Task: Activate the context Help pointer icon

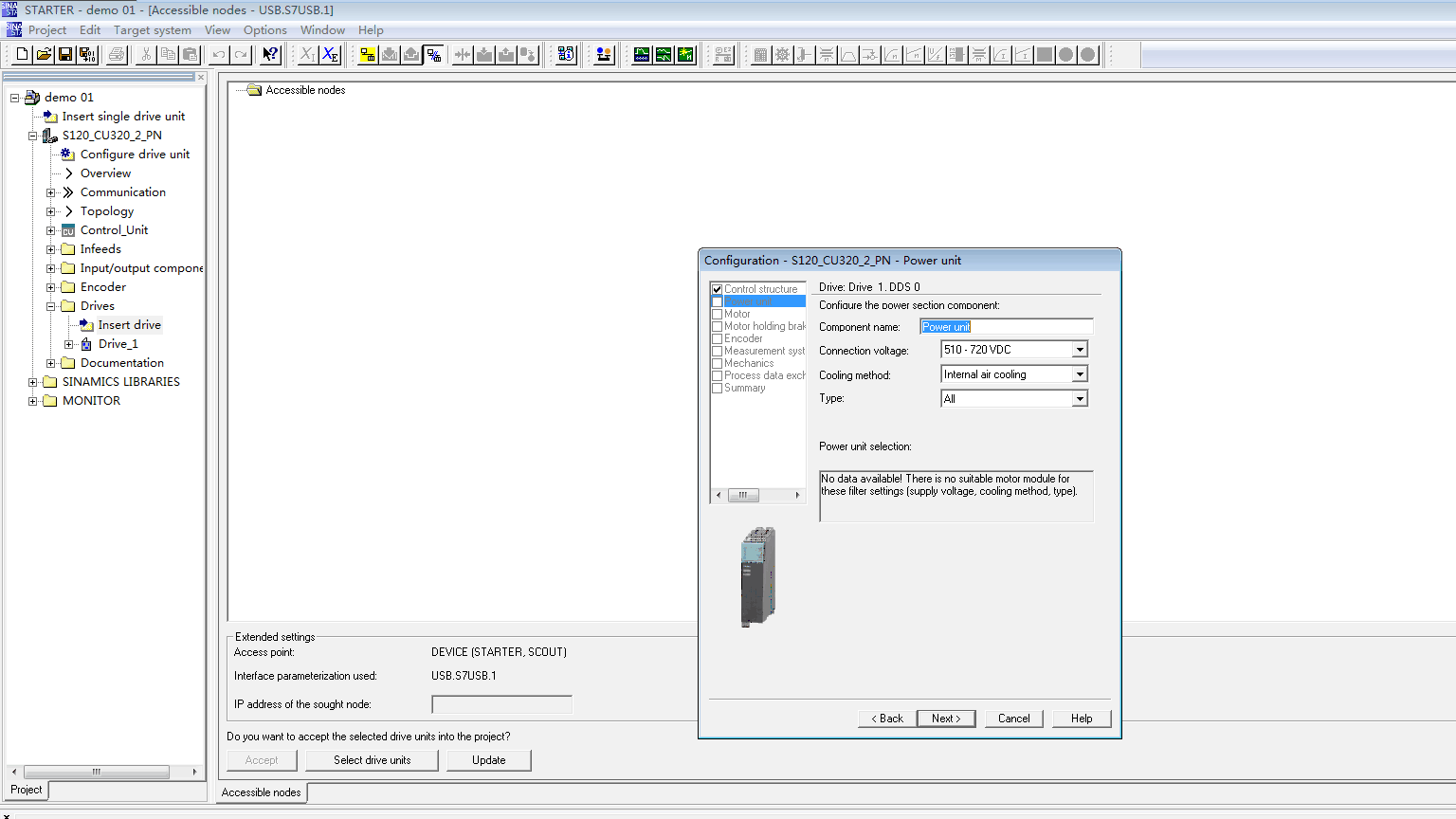Action: (271, 55)
